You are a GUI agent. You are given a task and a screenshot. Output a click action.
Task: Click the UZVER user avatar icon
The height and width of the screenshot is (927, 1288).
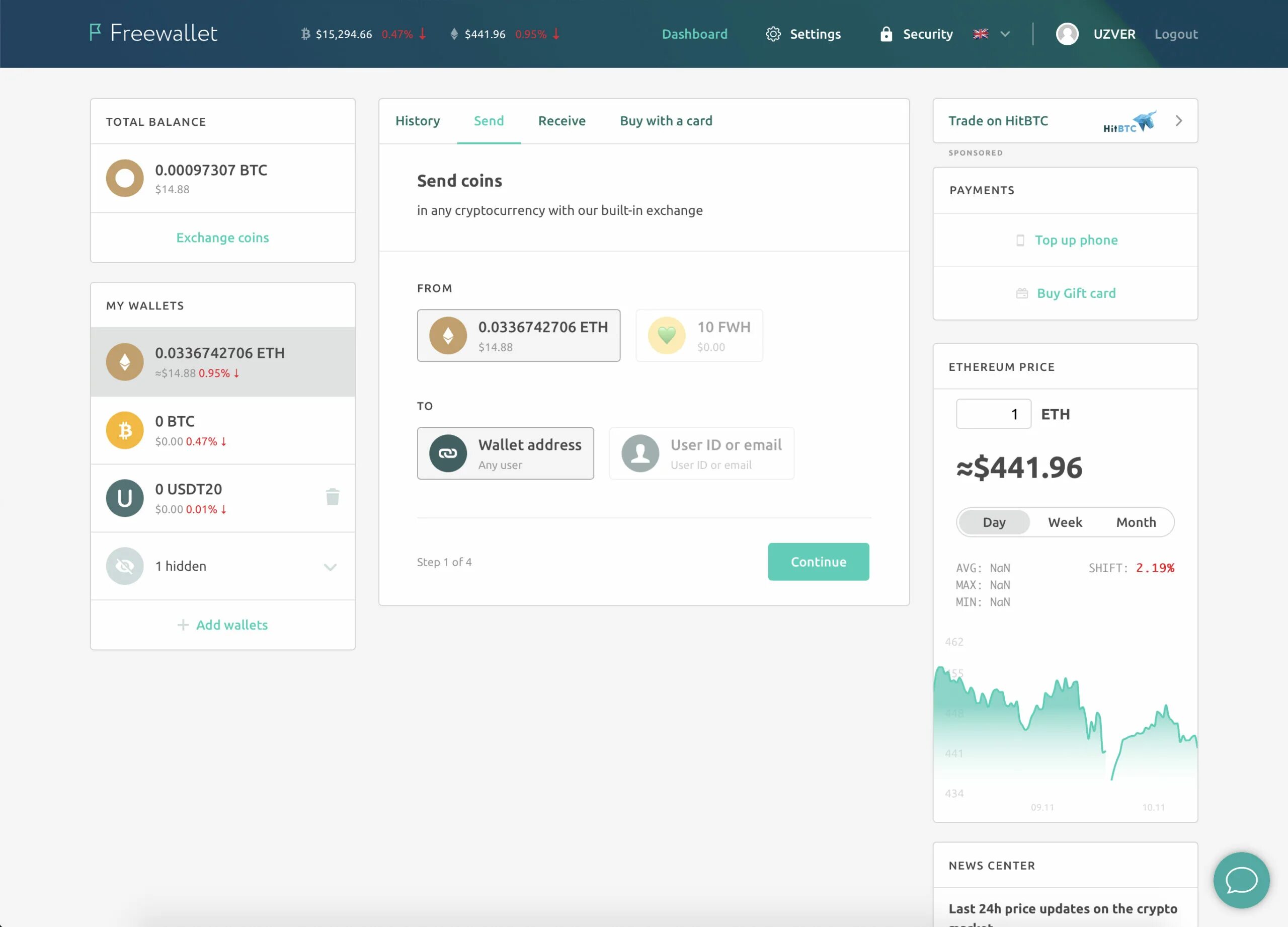(1067, 34)
